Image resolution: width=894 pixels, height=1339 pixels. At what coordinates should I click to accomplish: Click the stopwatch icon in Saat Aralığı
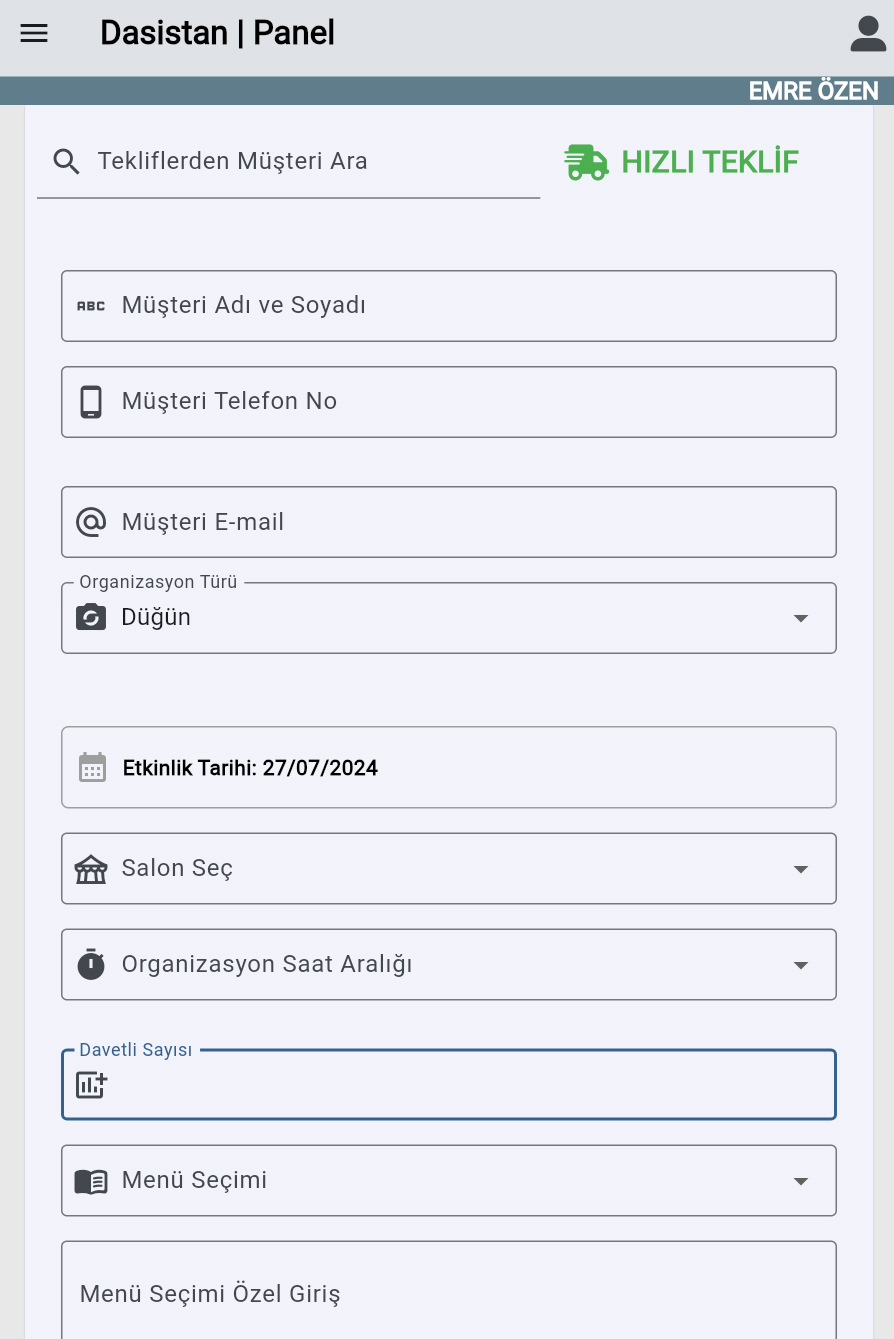click(x=91, y=964)
